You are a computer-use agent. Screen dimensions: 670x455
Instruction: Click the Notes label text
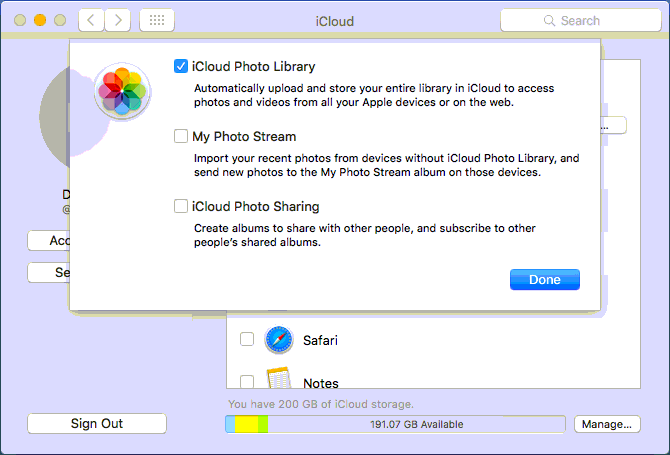pos(321,383)
